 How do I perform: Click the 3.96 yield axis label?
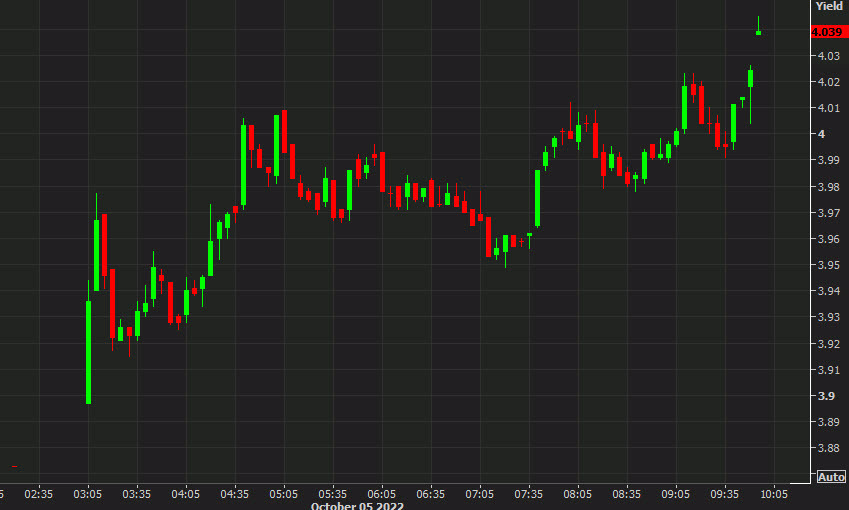click(x=828, y=239)
